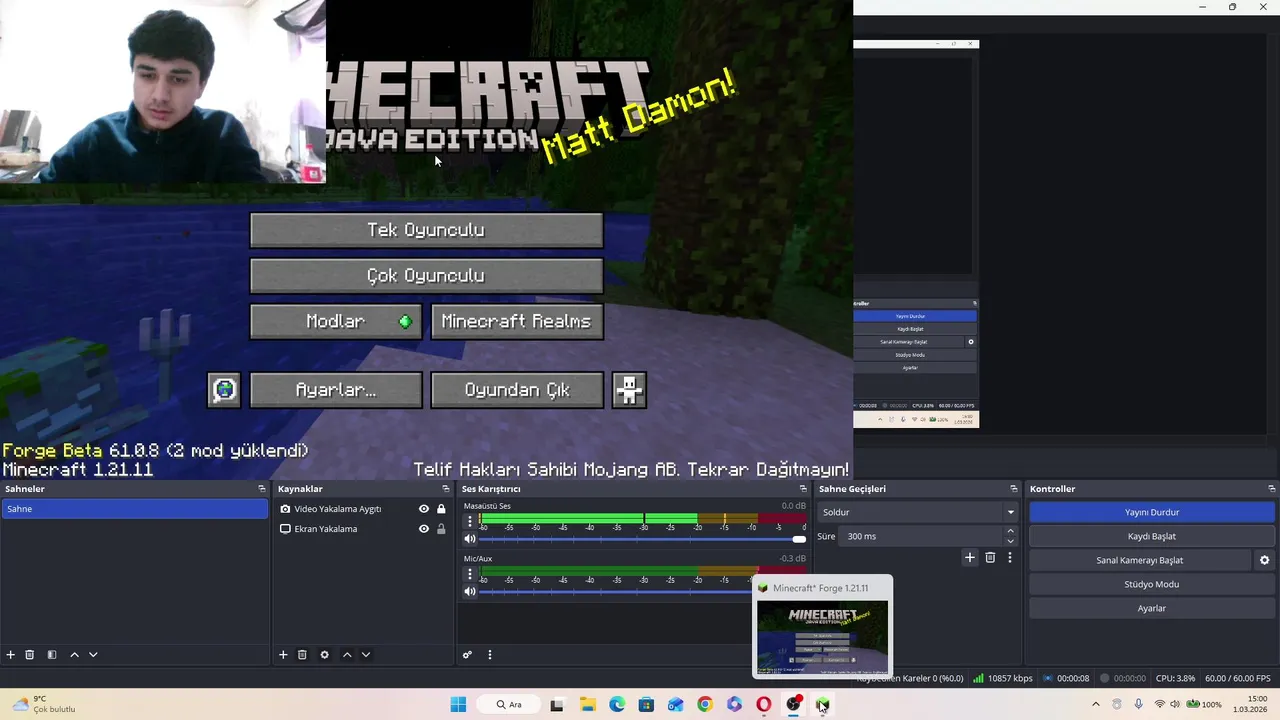Viewport: 1280px width, 720px height.
Task: Open OBS Studio from the taskbar
Action: click(x=794, y=705)
